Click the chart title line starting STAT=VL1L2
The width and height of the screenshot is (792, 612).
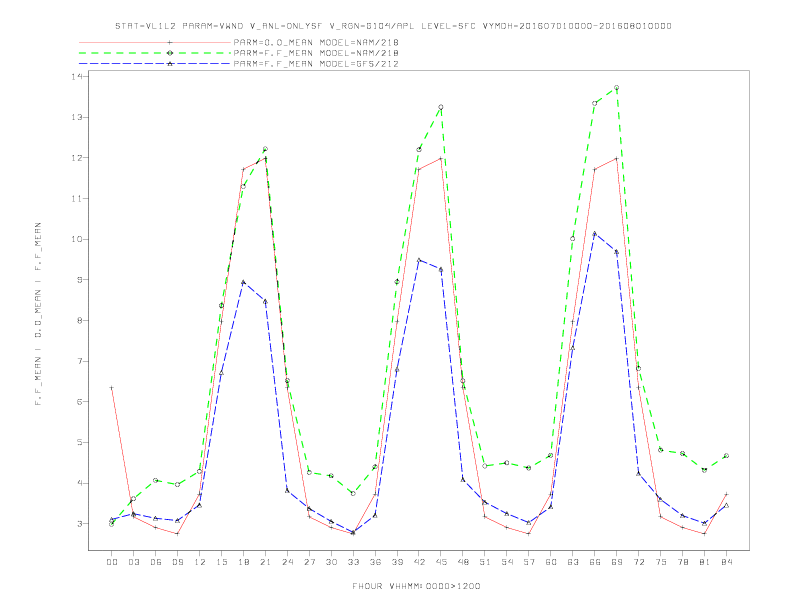(x=393, y=26)
